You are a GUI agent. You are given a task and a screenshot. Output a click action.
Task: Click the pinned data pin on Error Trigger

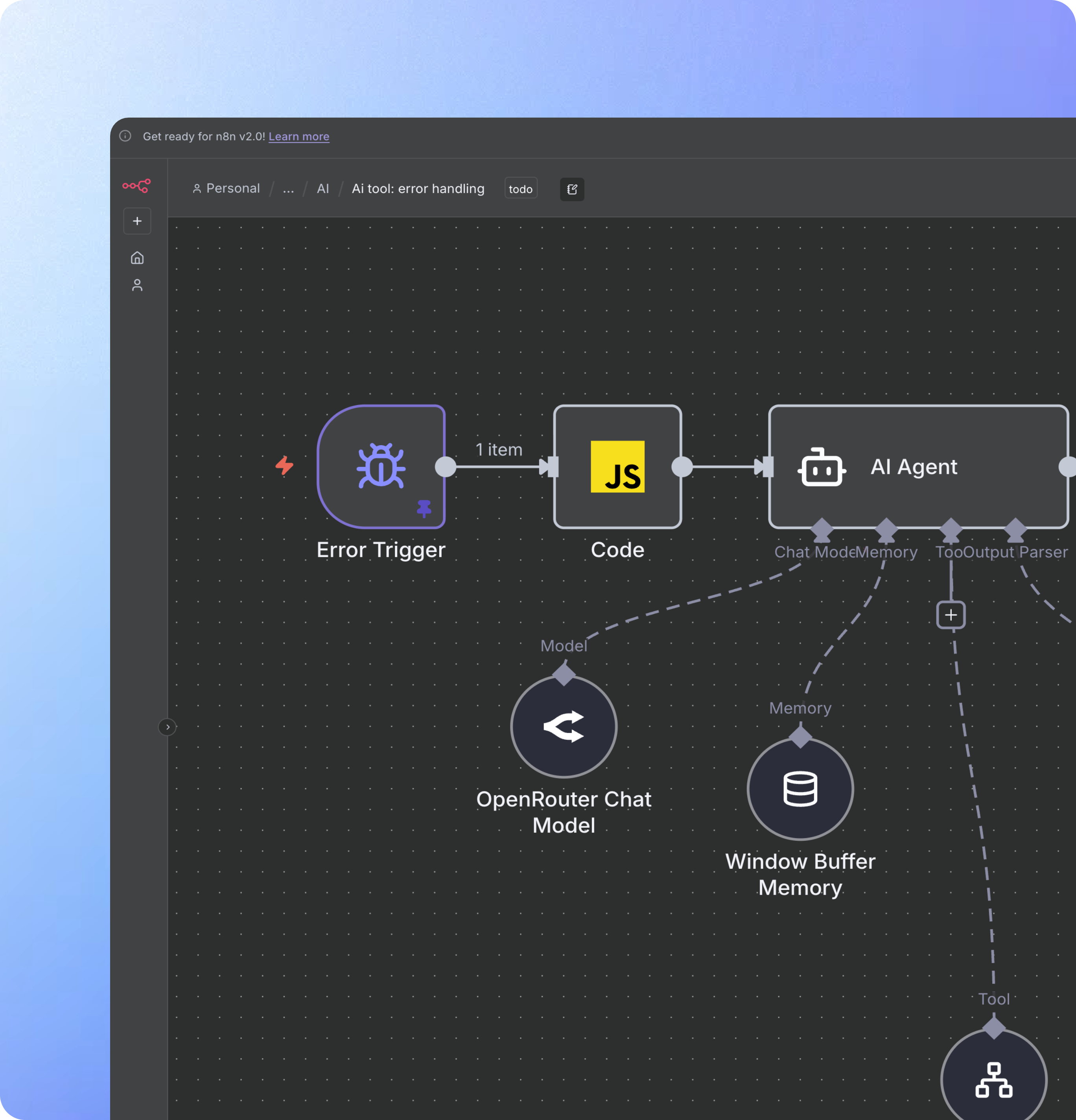point(424,508)
